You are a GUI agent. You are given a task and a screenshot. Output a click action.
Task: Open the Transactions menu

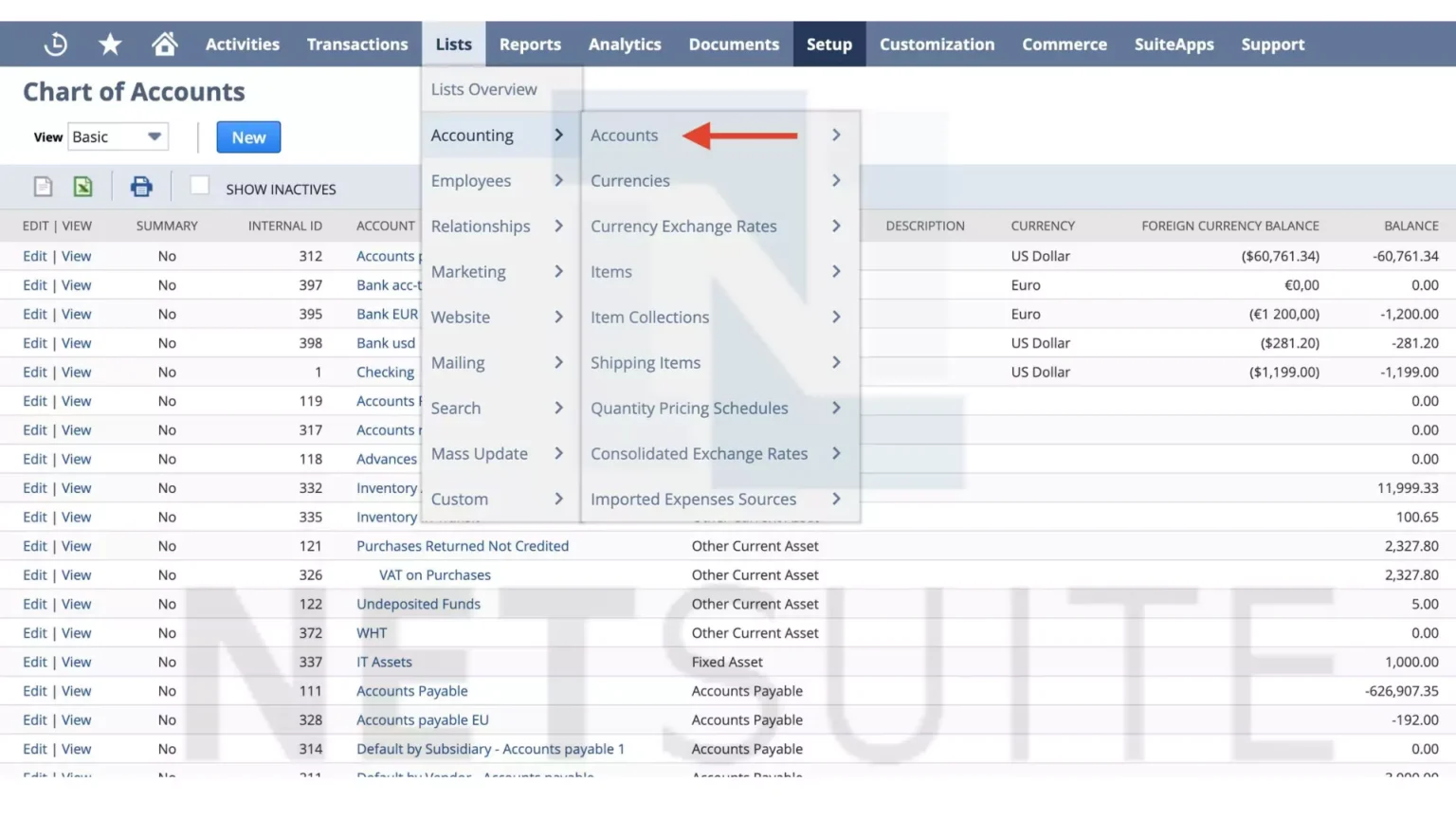pos(357,44)
